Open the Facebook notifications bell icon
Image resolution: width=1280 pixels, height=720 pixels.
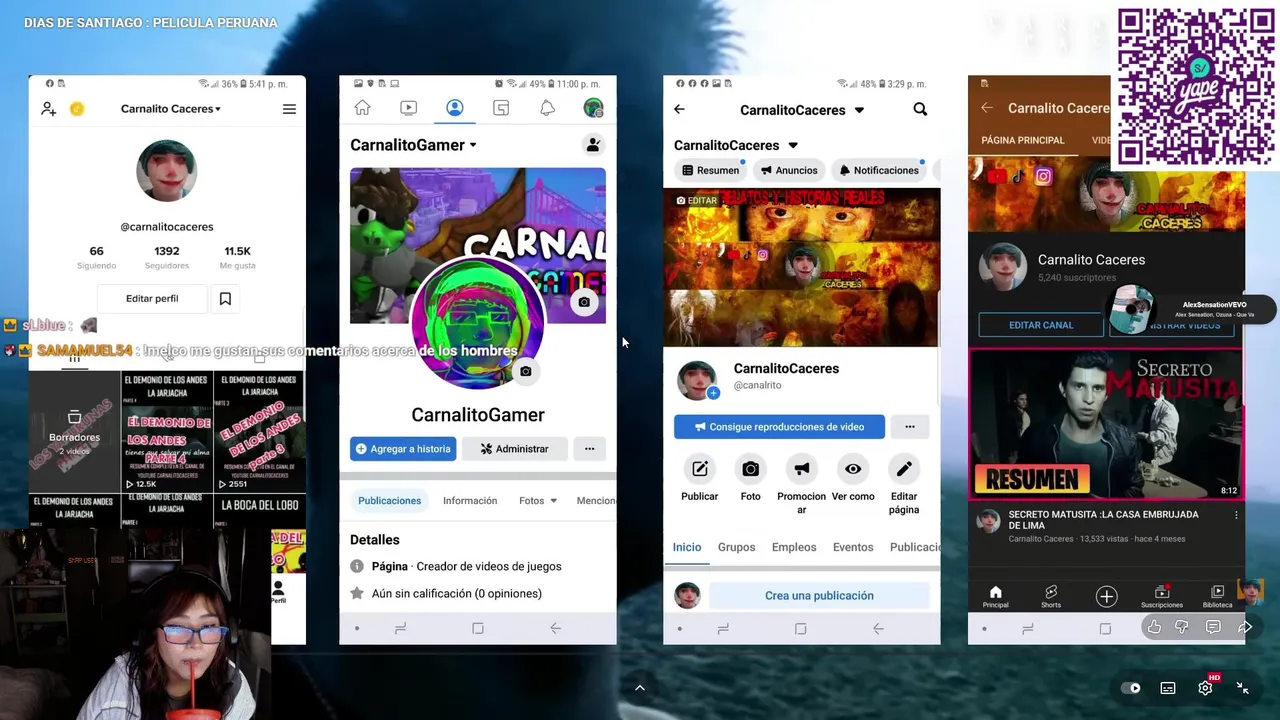[x=547, y=108]
